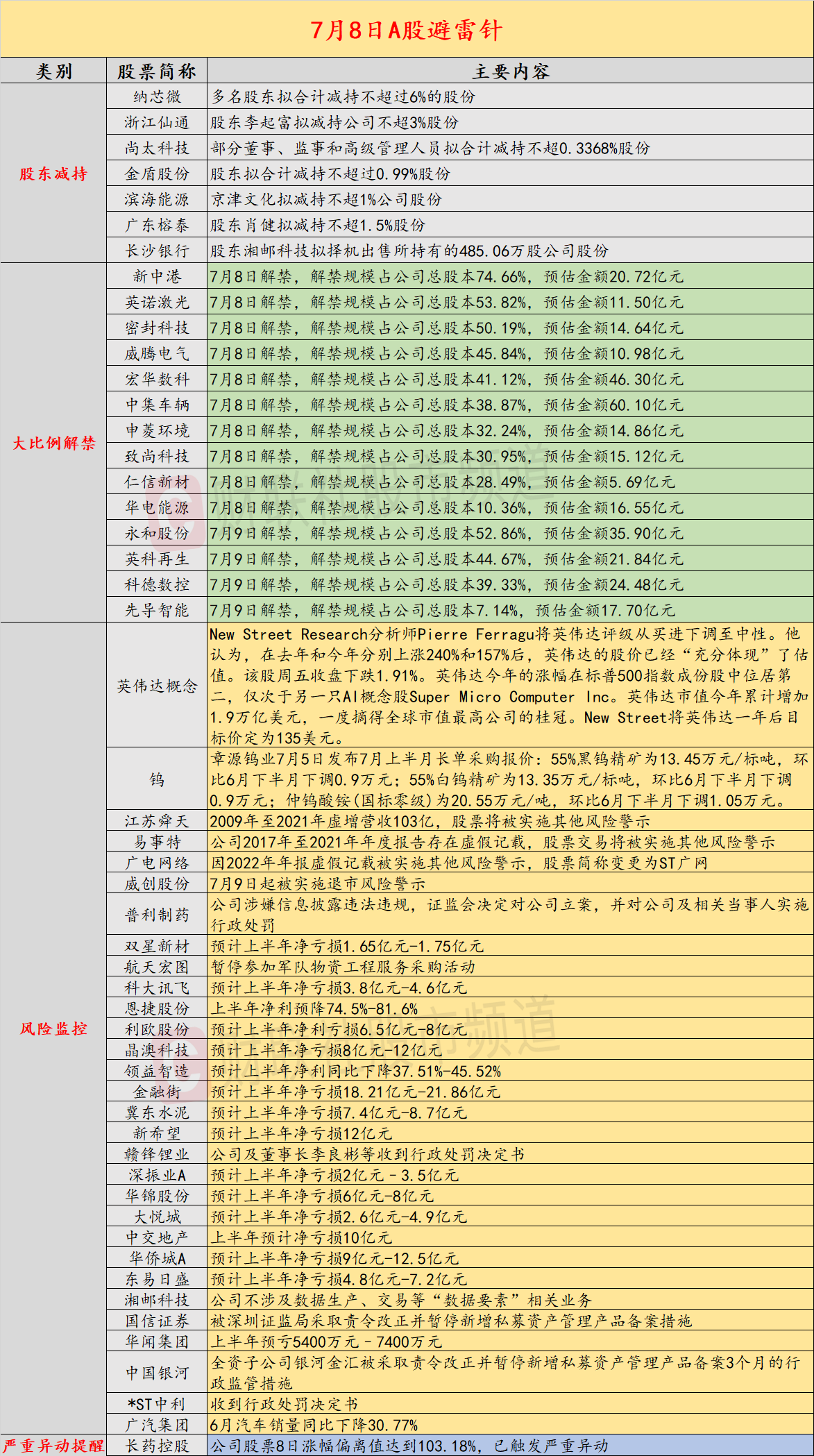Select stock name 长沙银行
This screenshot has width=814, height=1456.
157,251
